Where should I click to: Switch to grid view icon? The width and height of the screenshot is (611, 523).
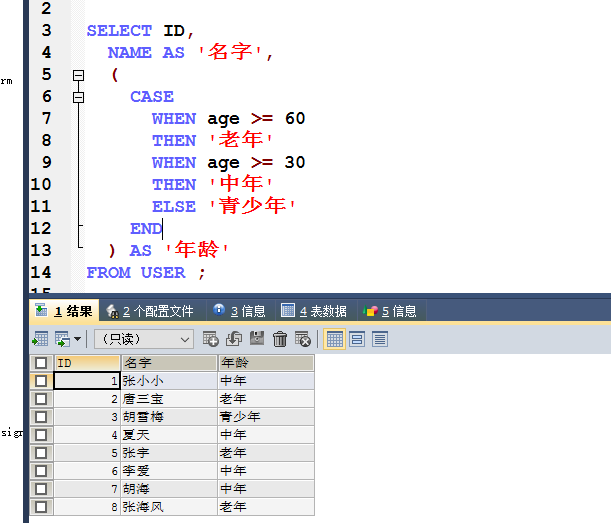pyautogui.click(x=334, y=339)
